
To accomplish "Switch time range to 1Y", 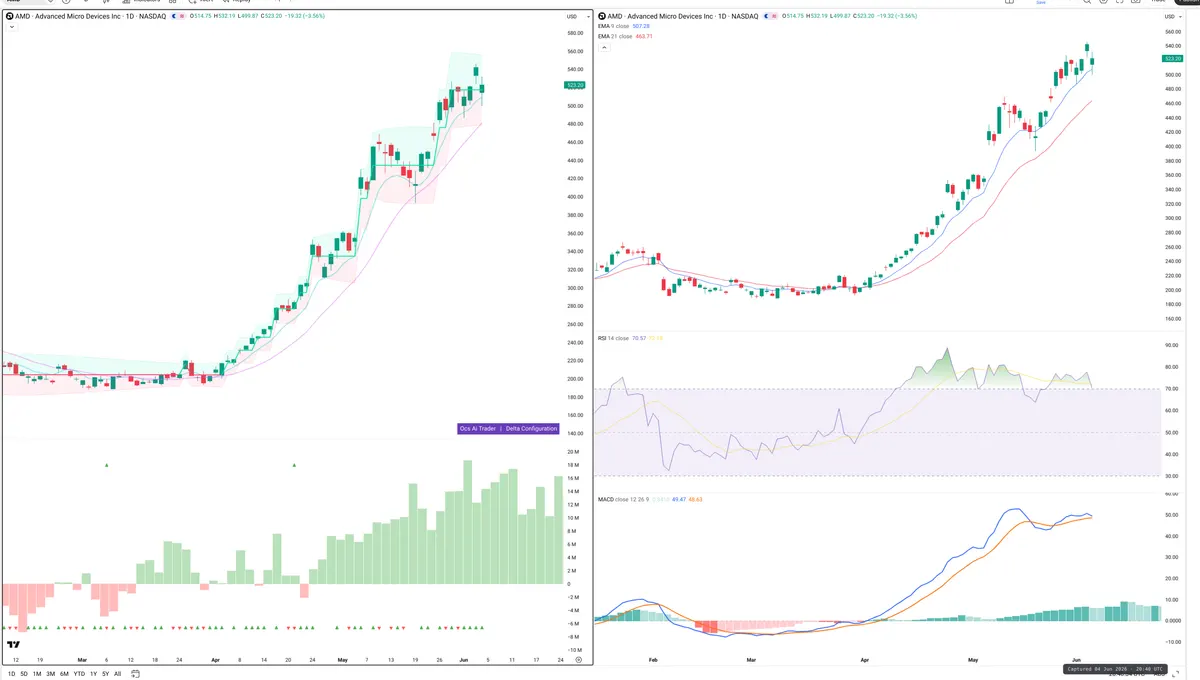I will pos(93,674).
